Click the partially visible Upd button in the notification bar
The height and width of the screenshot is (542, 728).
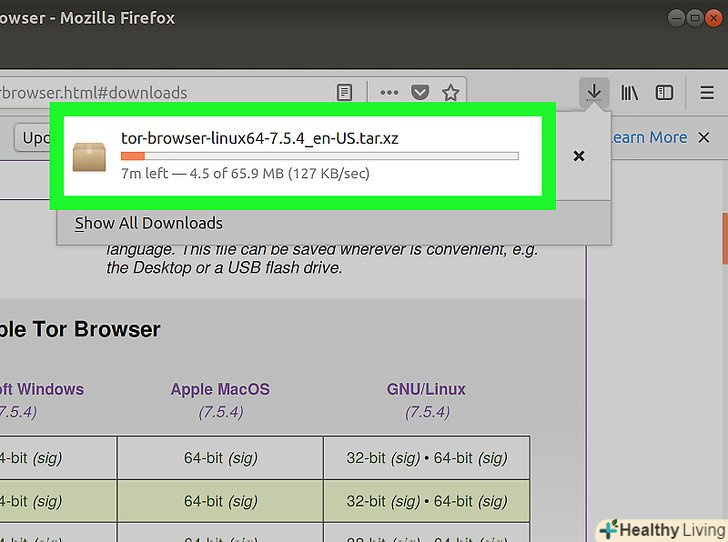coord(32,137)
